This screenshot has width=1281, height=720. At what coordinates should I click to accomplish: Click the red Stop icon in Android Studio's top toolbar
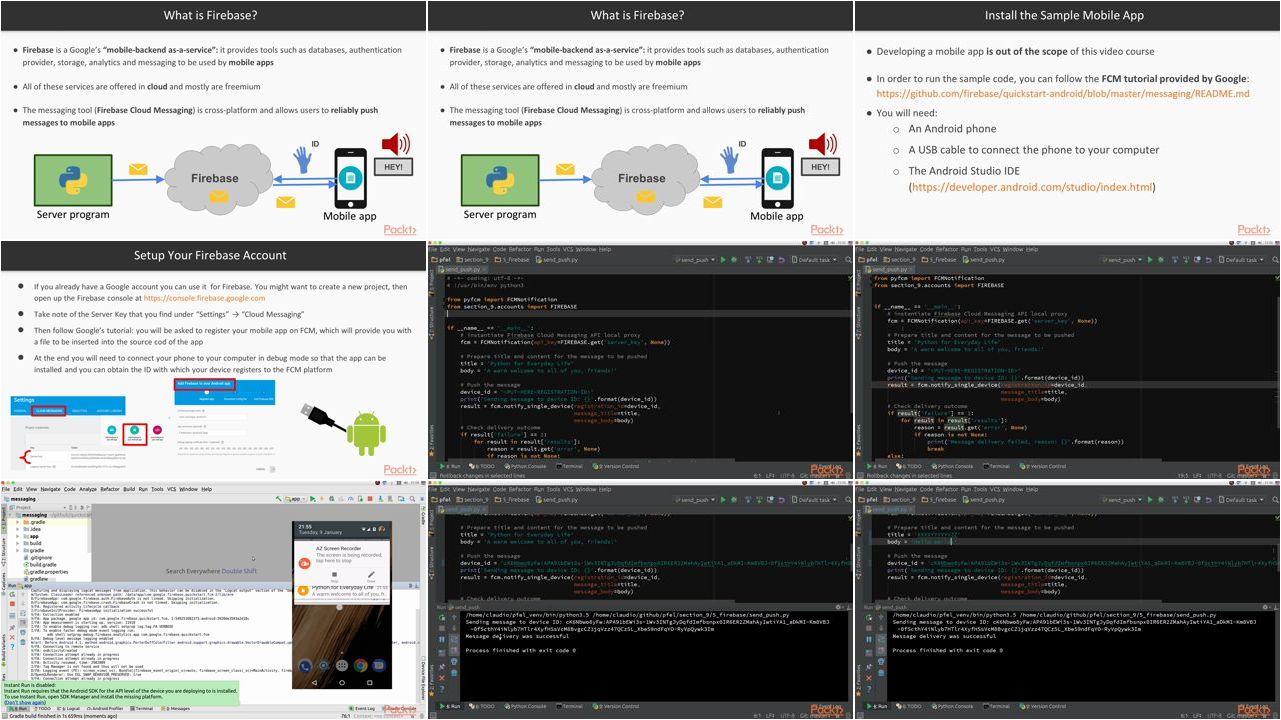370,499
